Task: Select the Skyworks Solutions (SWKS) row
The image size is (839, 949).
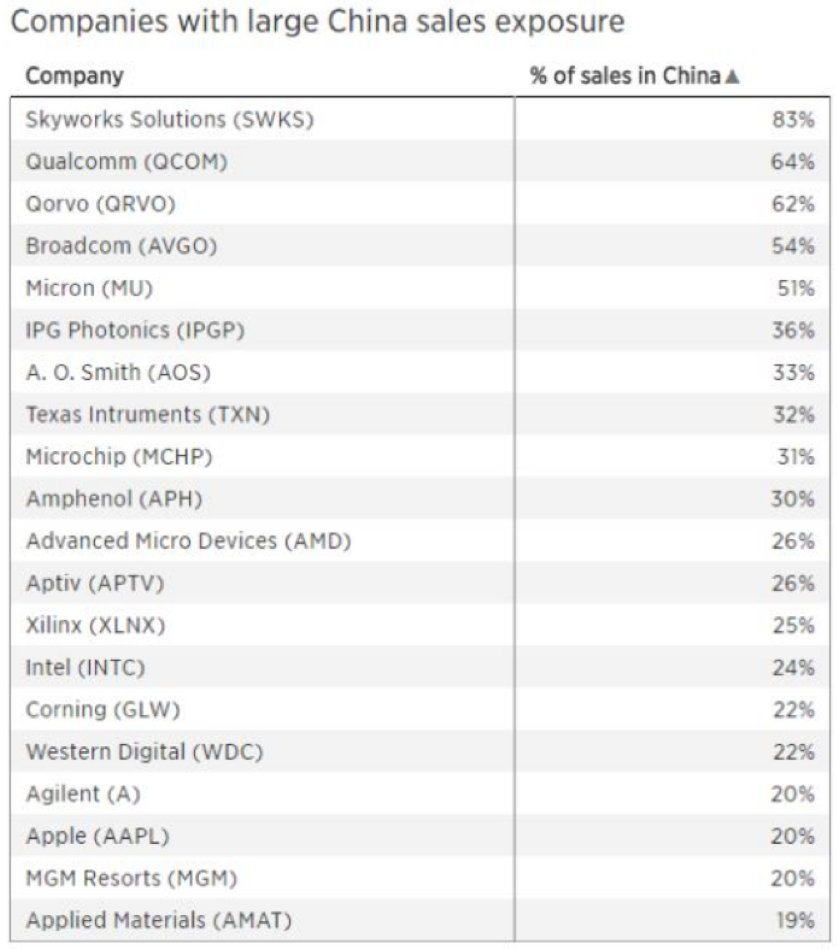Action: click(170, 119)
